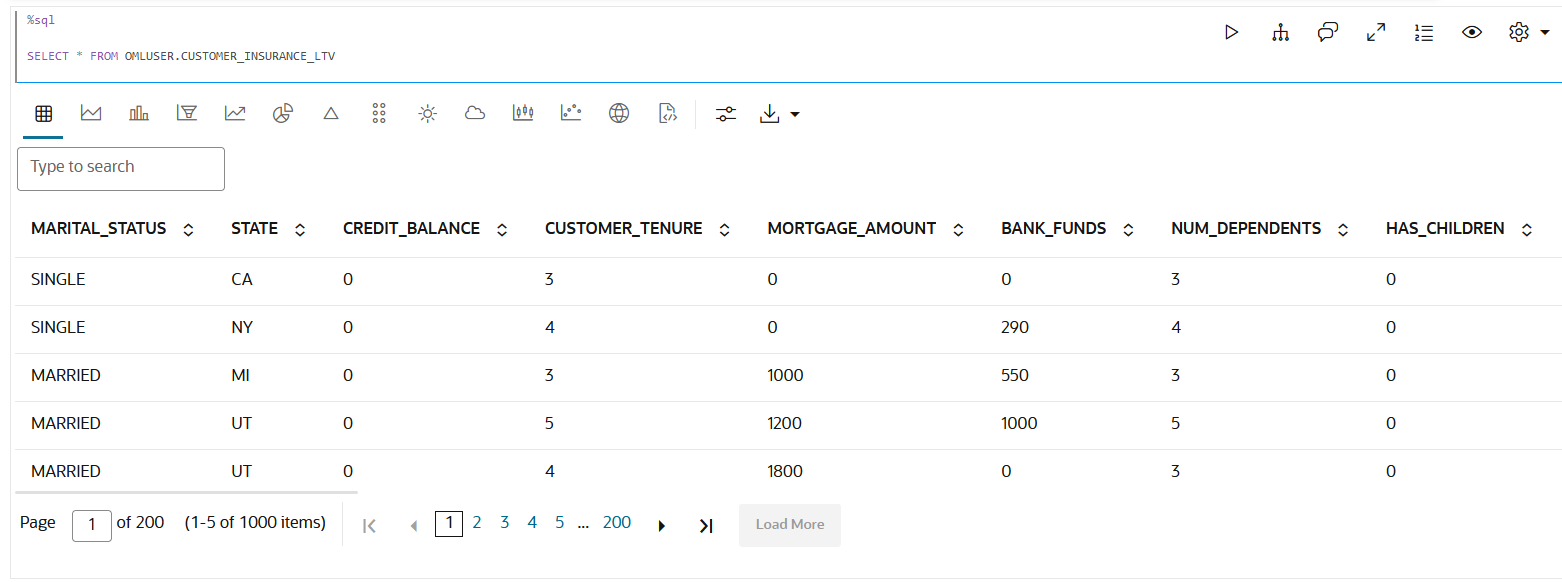This screenshot has width=1562, height=582.
Task: Select the funnel chart icon
Action: click(x=186, y=114)
